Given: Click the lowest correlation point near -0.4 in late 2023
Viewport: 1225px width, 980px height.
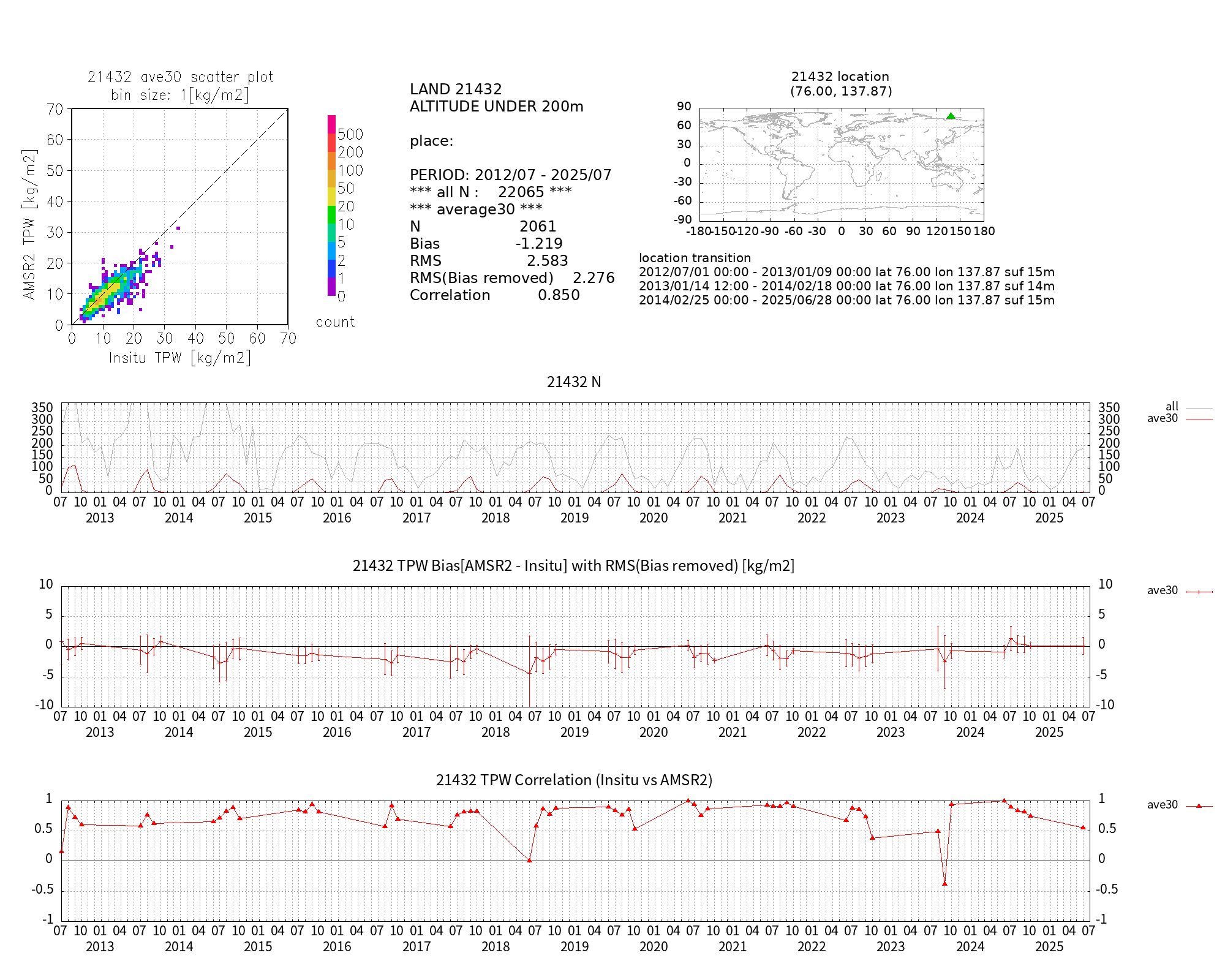Looking at the screenshot, I should click(944, 883).
